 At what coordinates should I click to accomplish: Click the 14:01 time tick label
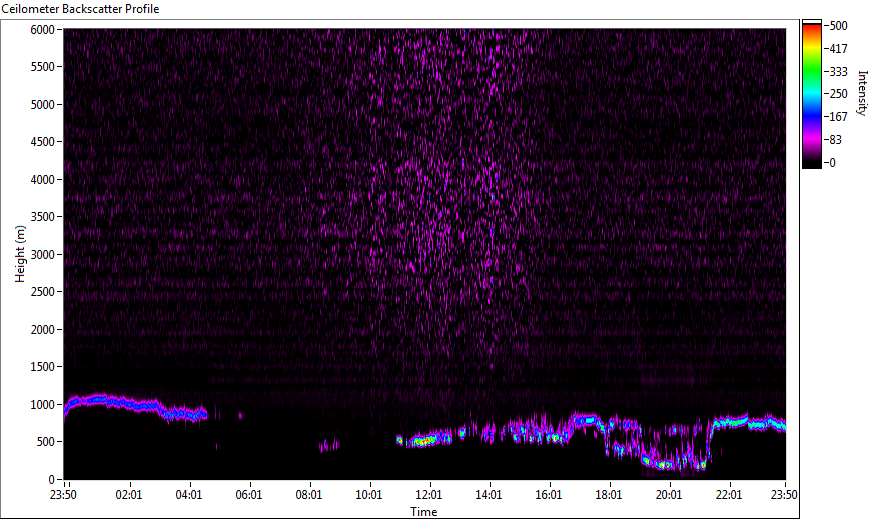(x=489, y=495)
